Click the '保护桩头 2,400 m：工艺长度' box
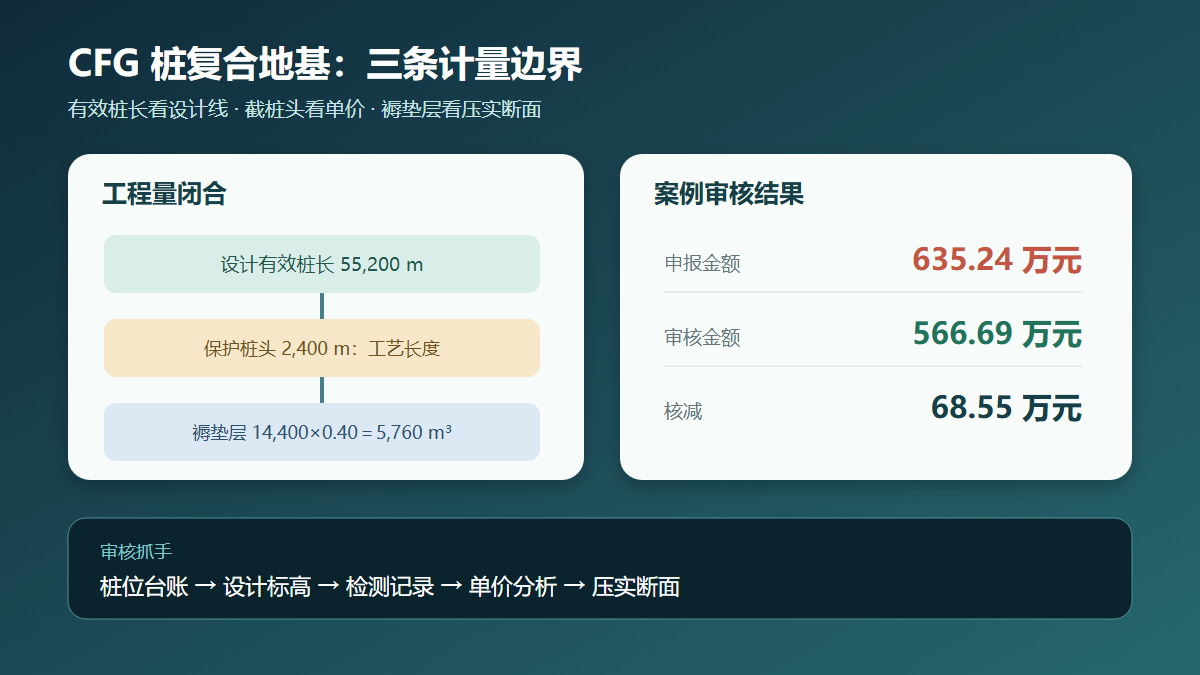The width and height of the screenshot is (1200, 675). coord(322,348)
